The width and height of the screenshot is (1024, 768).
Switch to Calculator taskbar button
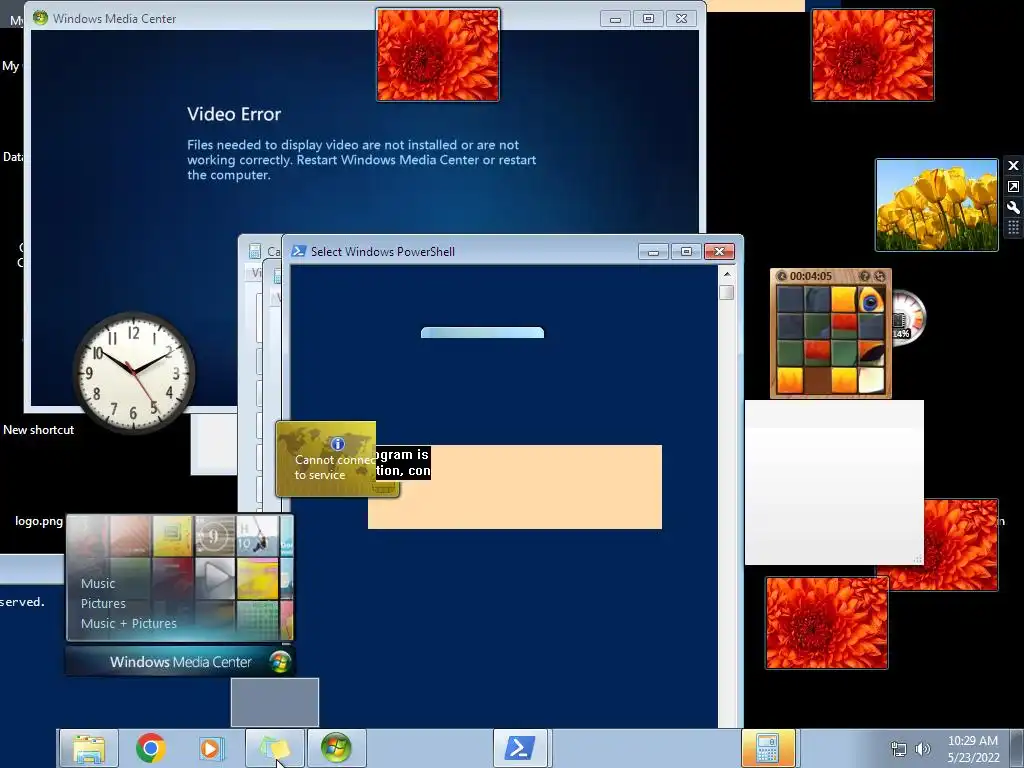(x=768, y=748)
